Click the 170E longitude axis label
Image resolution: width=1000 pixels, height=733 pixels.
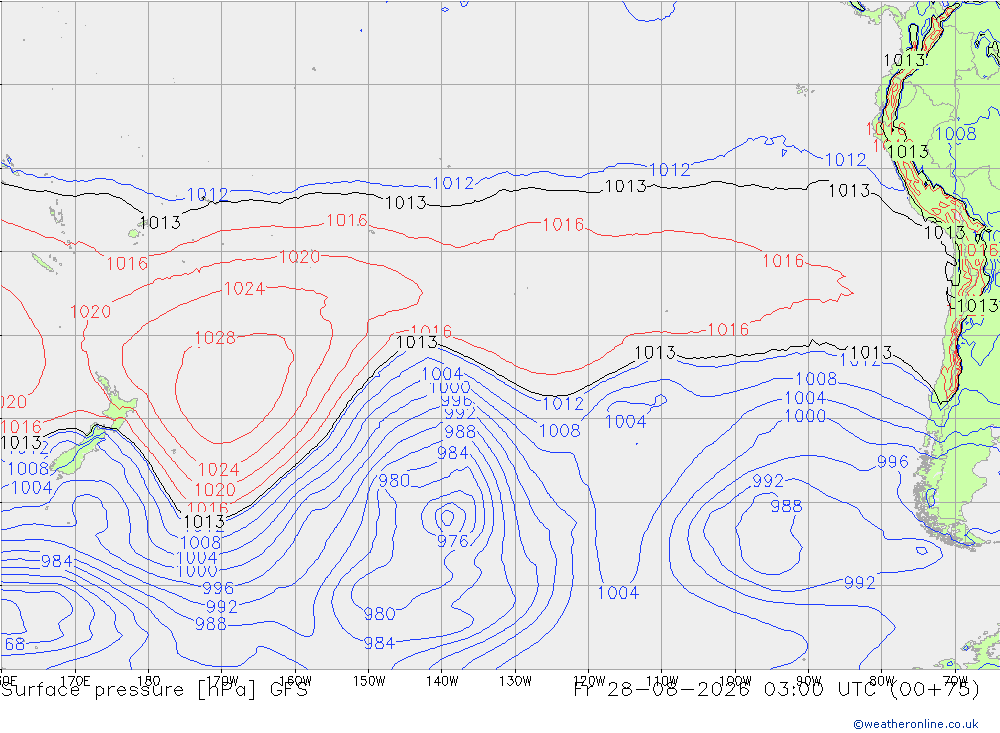pos(75,681)
